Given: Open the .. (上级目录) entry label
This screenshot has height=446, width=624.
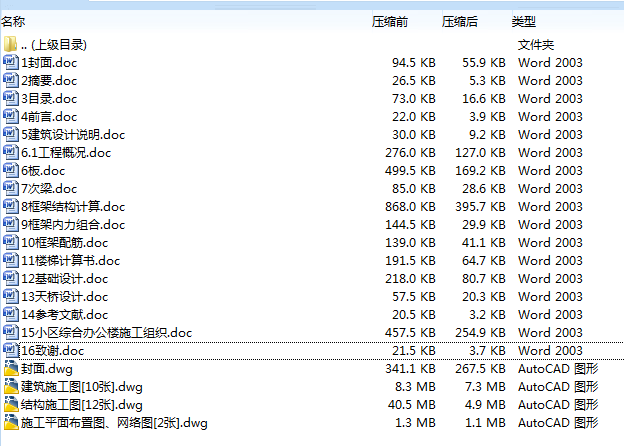Looking at the screenshot, I should 54,45.
